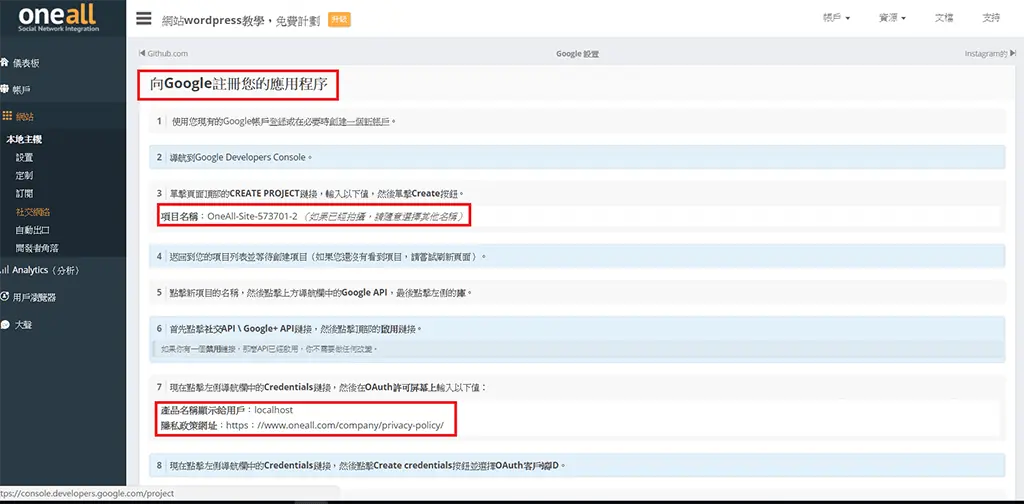Click step 4 project list instruction text
Screen dimensions: 1024x504
click(328, 257)
